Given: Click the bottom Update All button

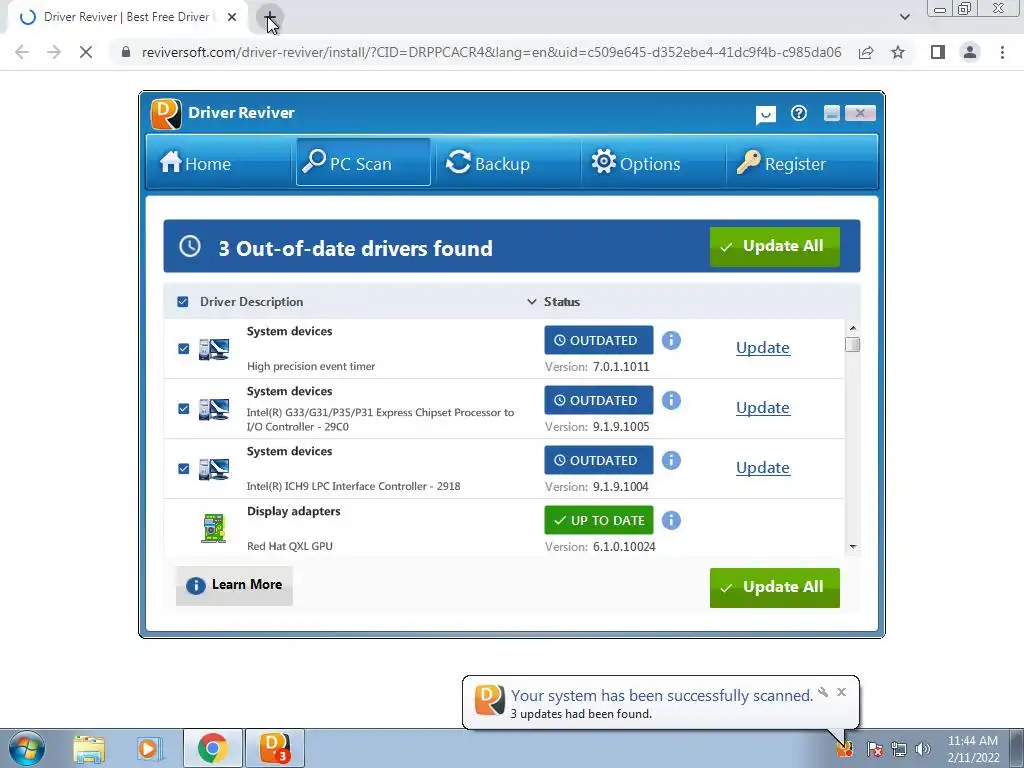Looking at the screenshot, I should [775, 587].
